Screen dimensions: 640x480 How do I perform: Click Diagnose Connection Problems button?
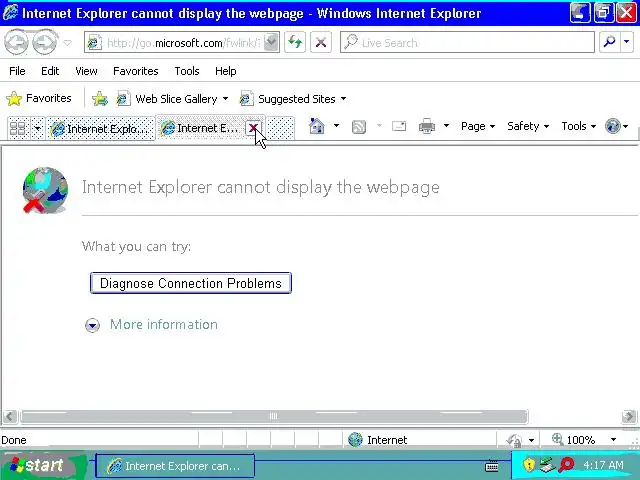click(191, 283)
